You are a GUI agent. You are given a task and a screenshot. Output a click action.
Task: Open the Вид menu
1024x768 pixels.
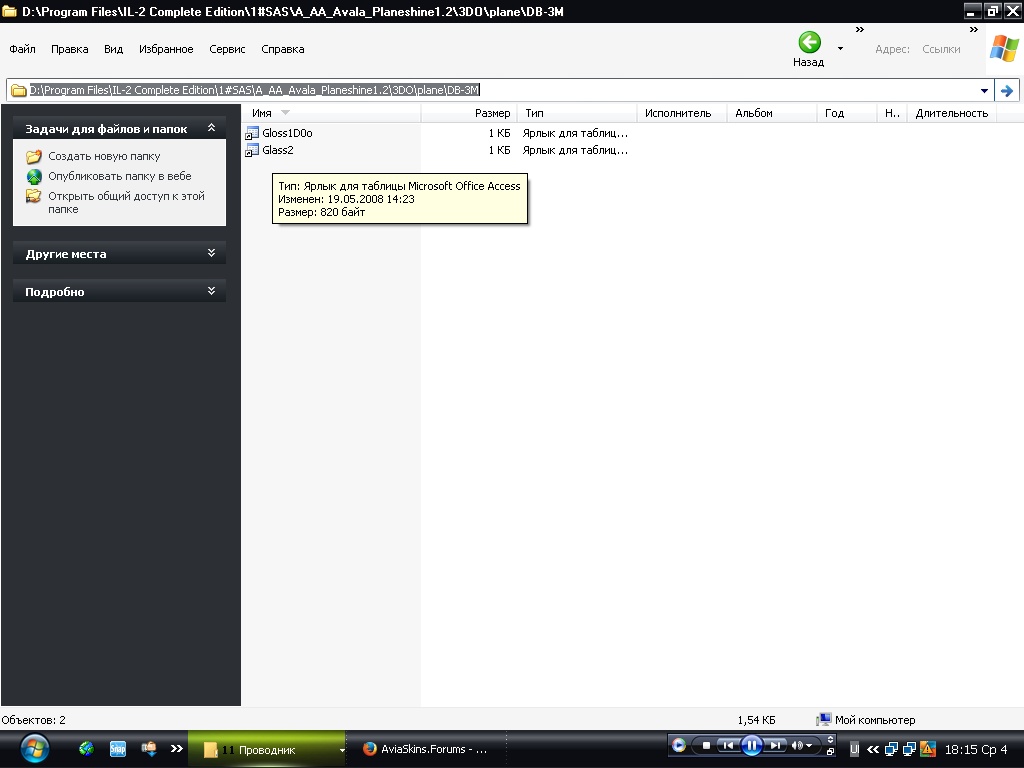pyautogui.click(x=114, y=49)
